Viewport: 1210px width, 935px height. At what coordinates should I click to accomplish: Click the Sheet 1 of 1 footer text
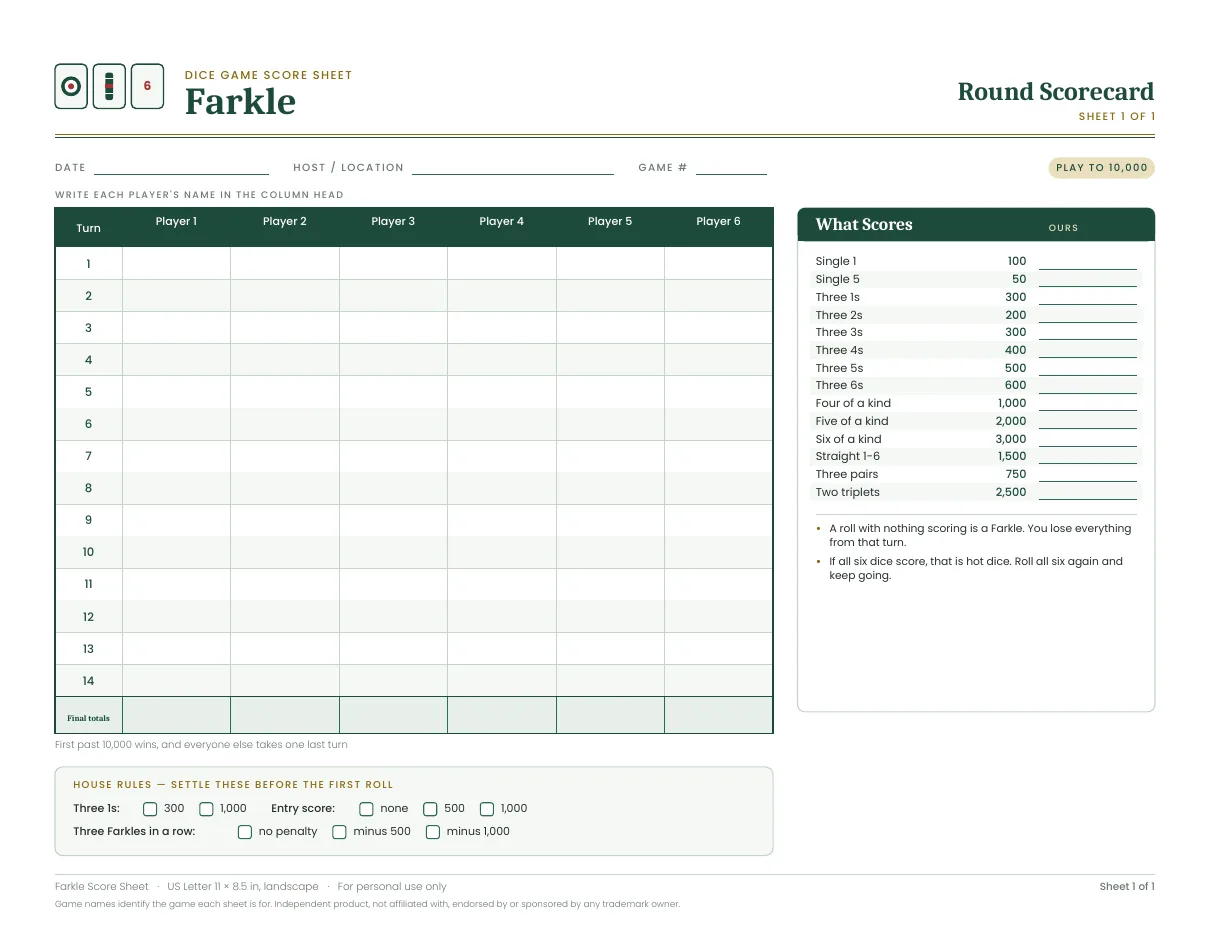(x=1127, y=887)
